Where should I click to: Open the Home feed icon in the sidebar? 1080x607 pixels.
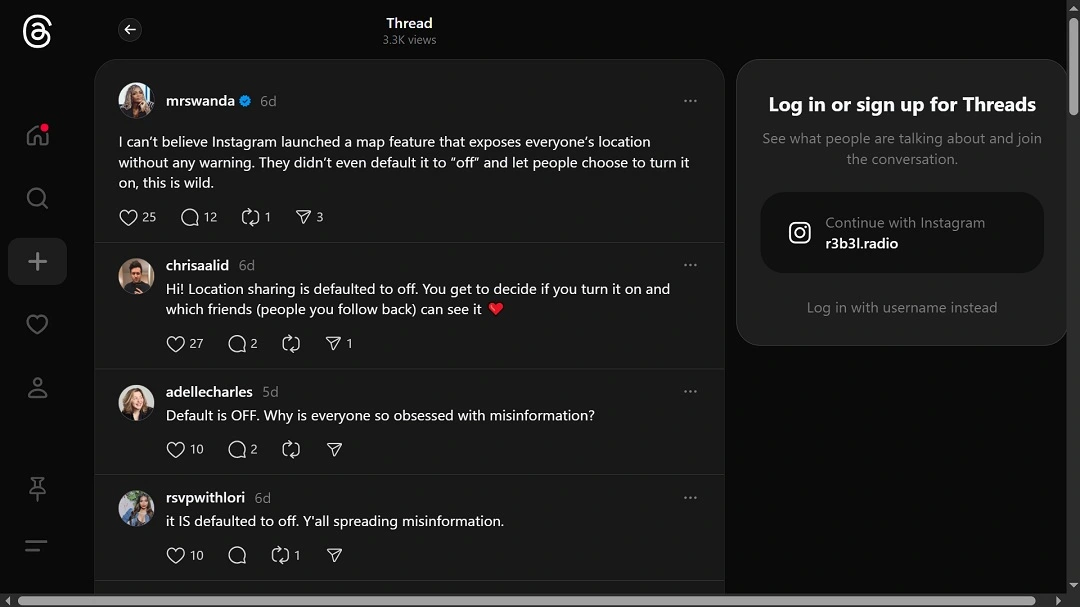[37, 135]
